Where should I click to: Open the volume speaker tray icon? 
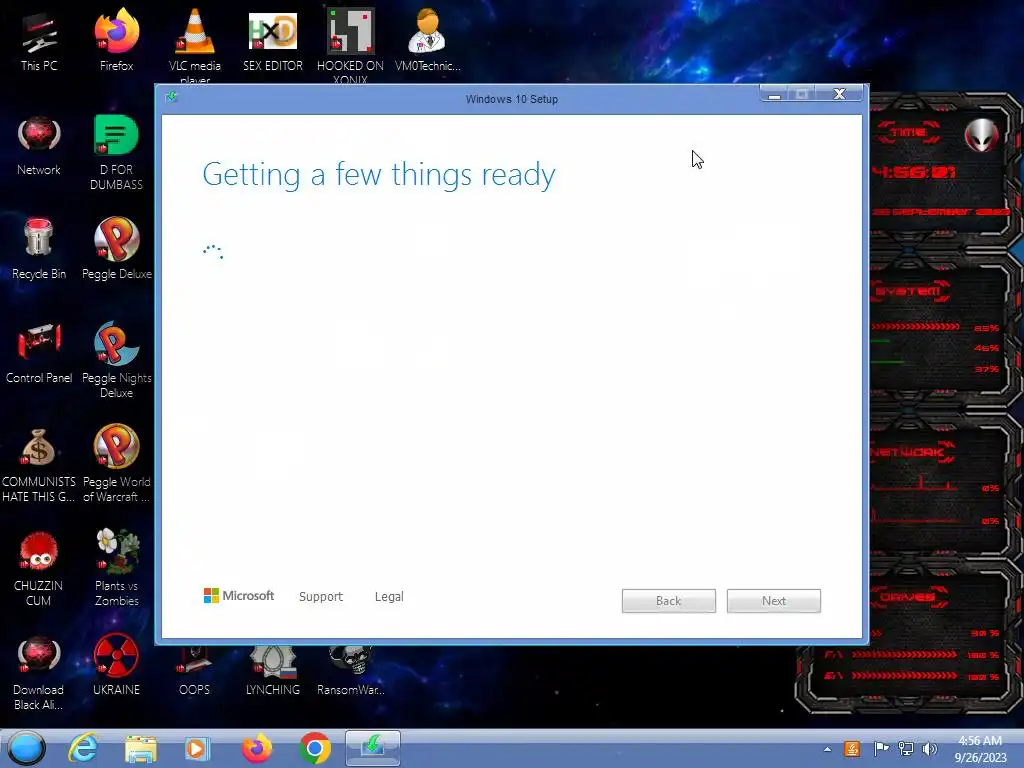click(x=929, y=748)
